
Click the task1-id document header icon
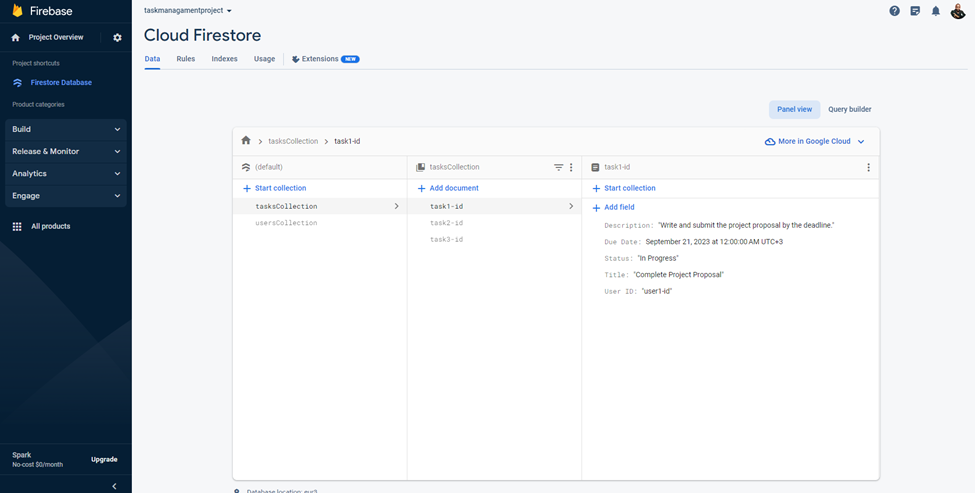pos(595,167)
